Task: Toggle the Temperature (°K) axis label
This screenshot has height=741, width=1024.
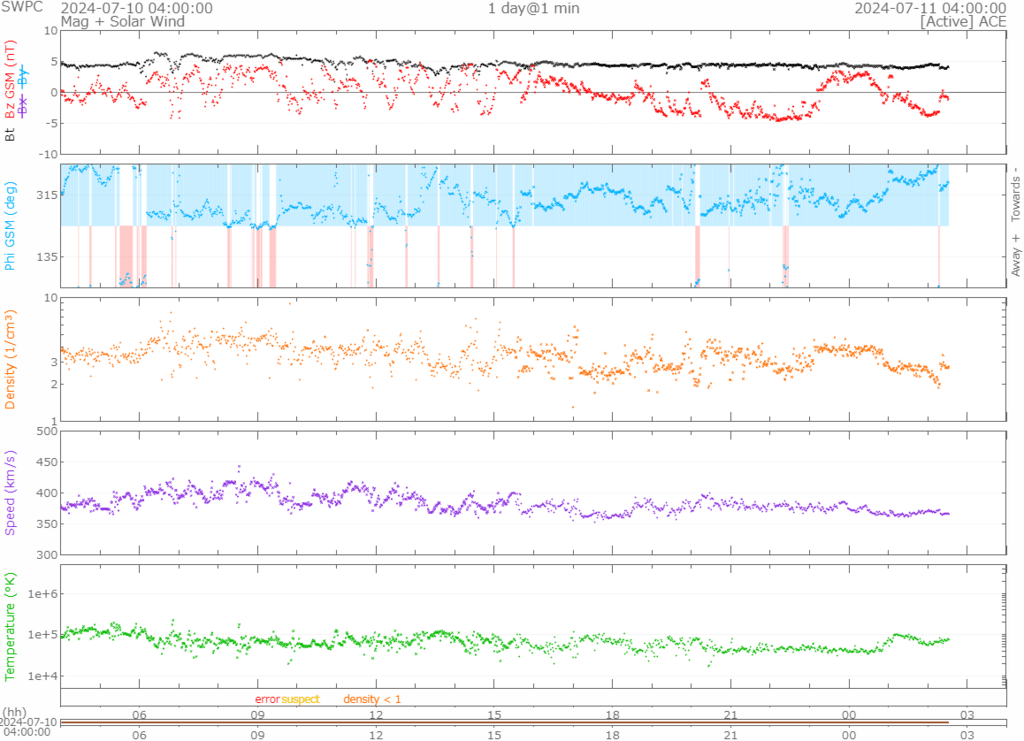Action: pyautogui.click(x=10, y=627)
